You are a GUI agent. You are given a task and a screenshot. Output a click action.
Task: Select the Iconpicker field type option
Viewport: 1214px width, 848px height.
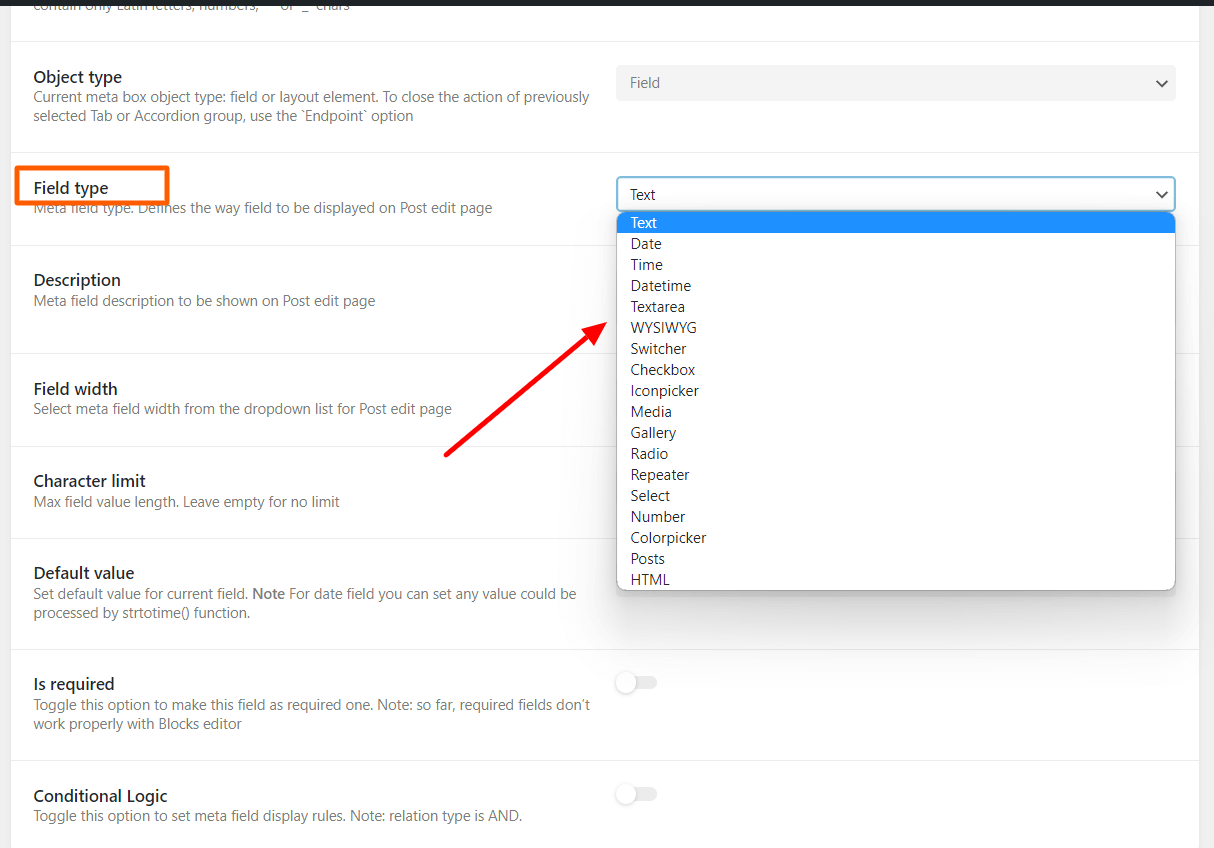[895, 391]
